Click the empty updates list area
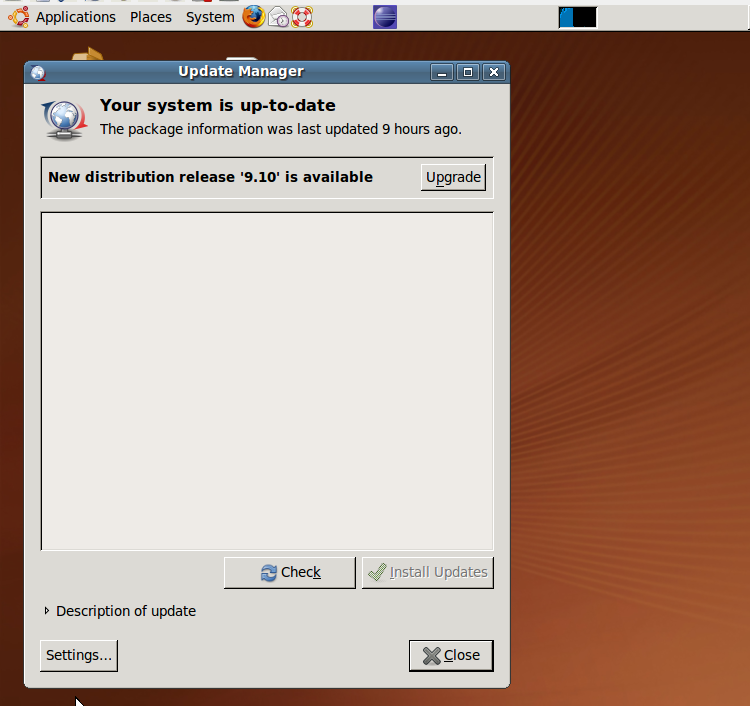This screenshot has height=706, width=750. coord(267,381)
